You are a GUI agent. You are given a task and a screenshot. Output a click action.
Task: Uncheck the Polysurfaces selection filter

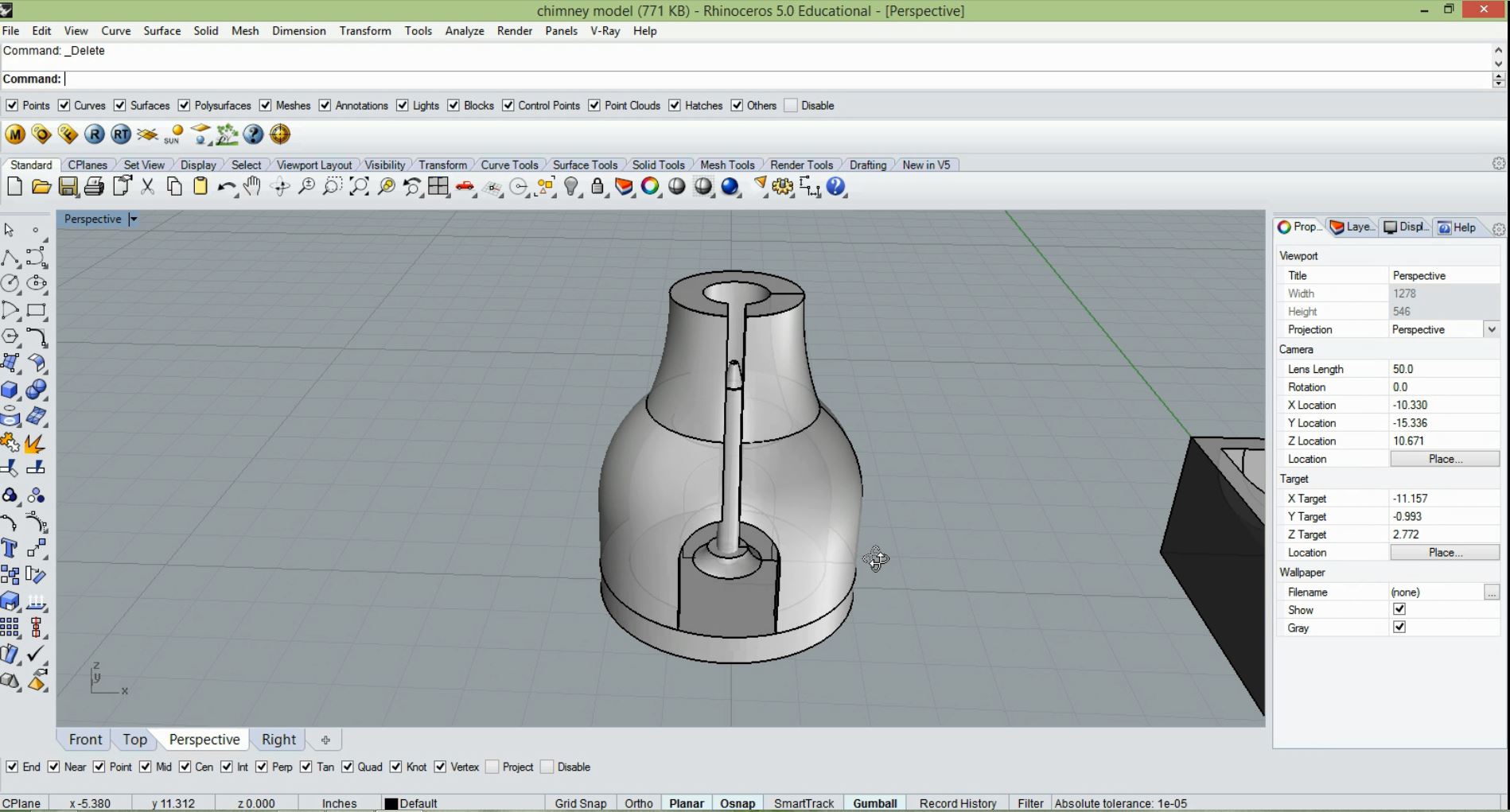185,106
